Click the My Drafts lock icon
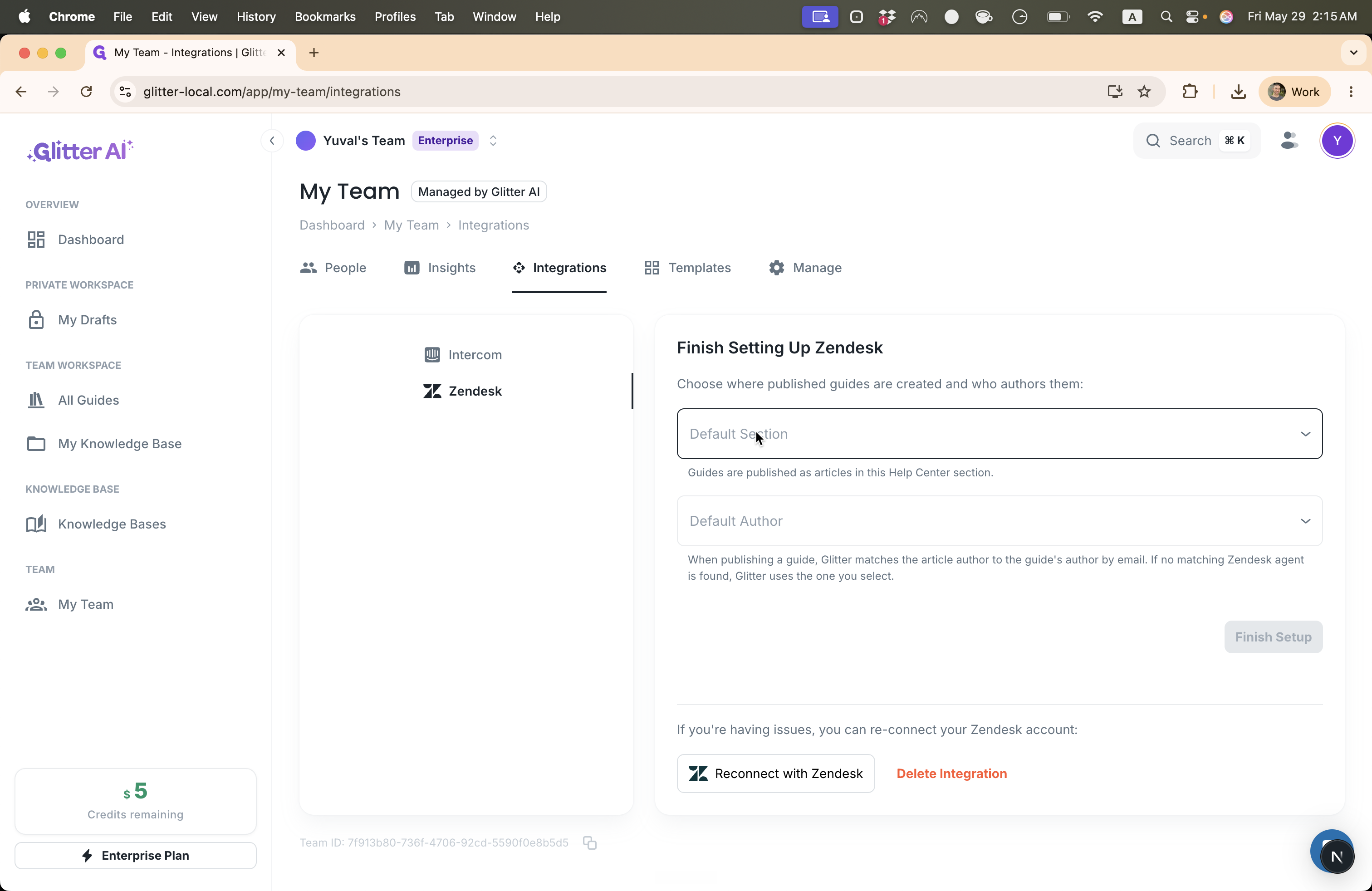The image size is (1372, 891). click(x=36, y=320)
